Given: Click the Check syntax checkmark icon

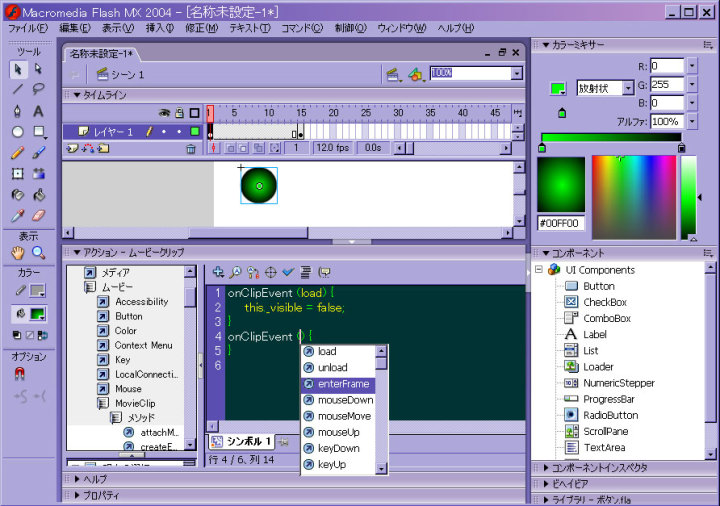Looking at the screenshot, I should 288,272.
